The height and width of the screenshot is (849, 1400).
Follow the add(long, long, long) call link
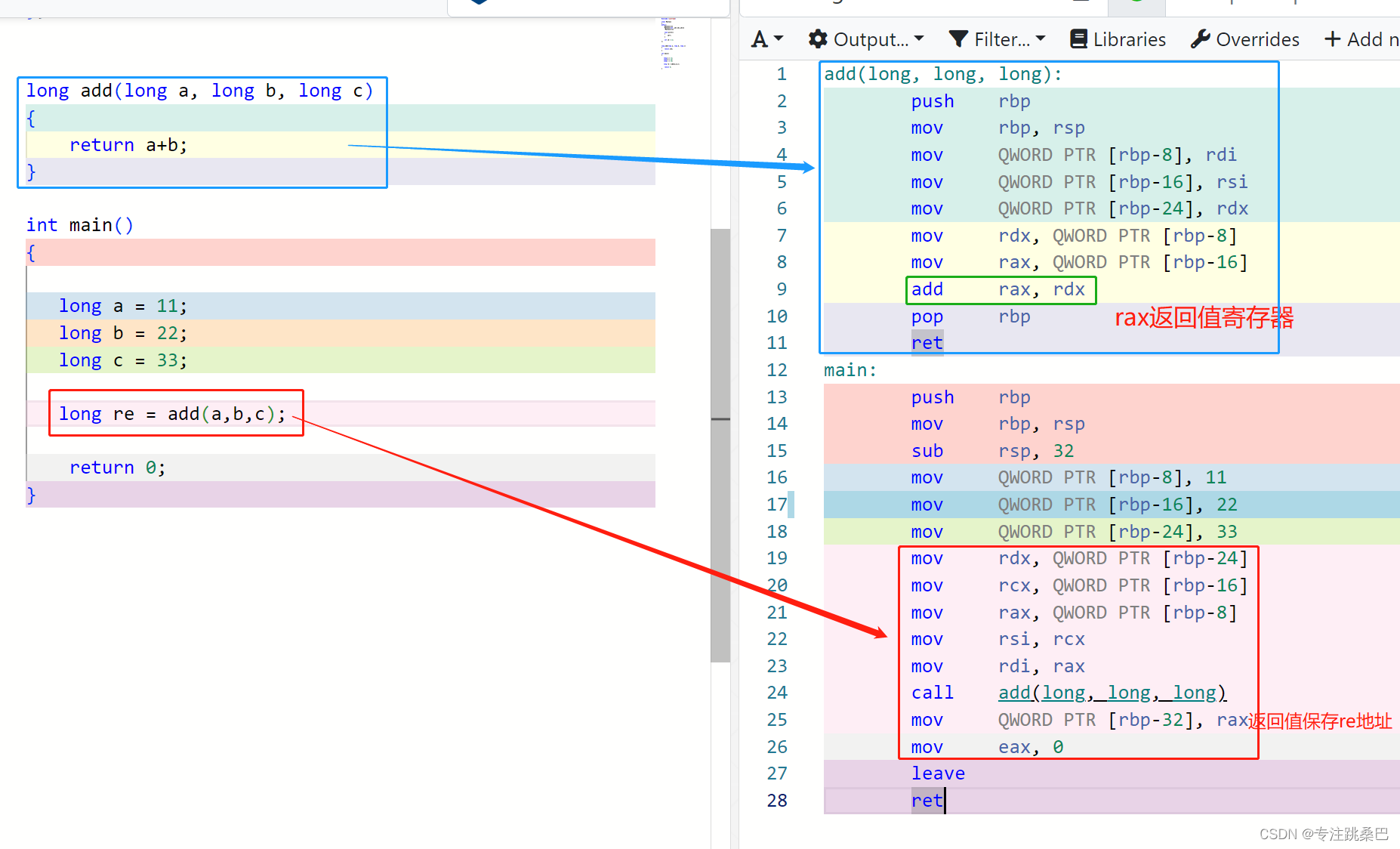click(x=1112, y=693)
